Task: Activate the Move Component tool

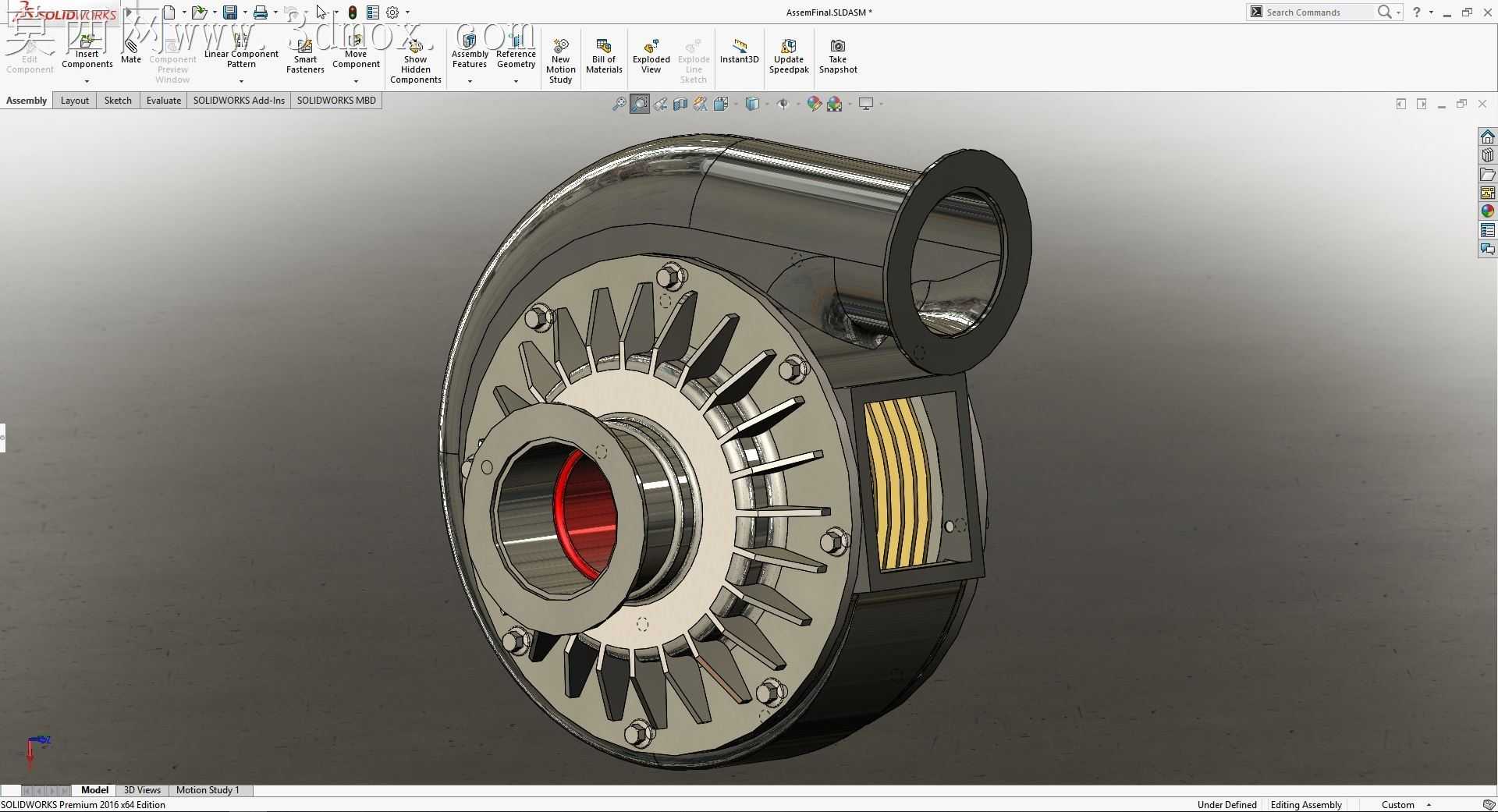Action: click(356, 51)
